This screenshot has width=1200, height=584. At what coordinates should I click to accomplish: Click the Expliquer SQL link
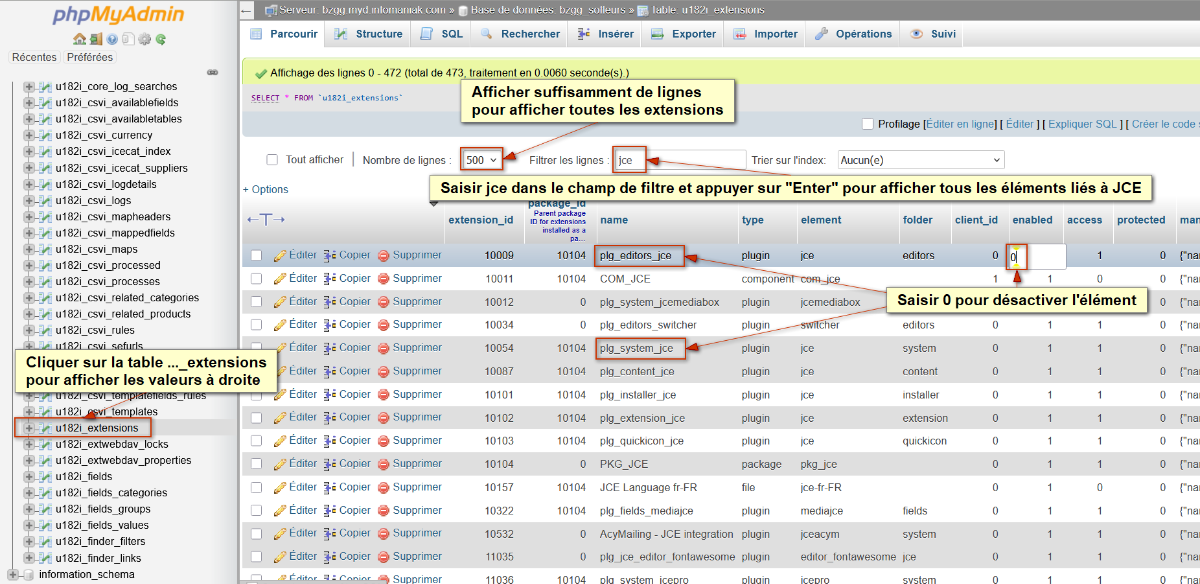[x=1084, y=124]
